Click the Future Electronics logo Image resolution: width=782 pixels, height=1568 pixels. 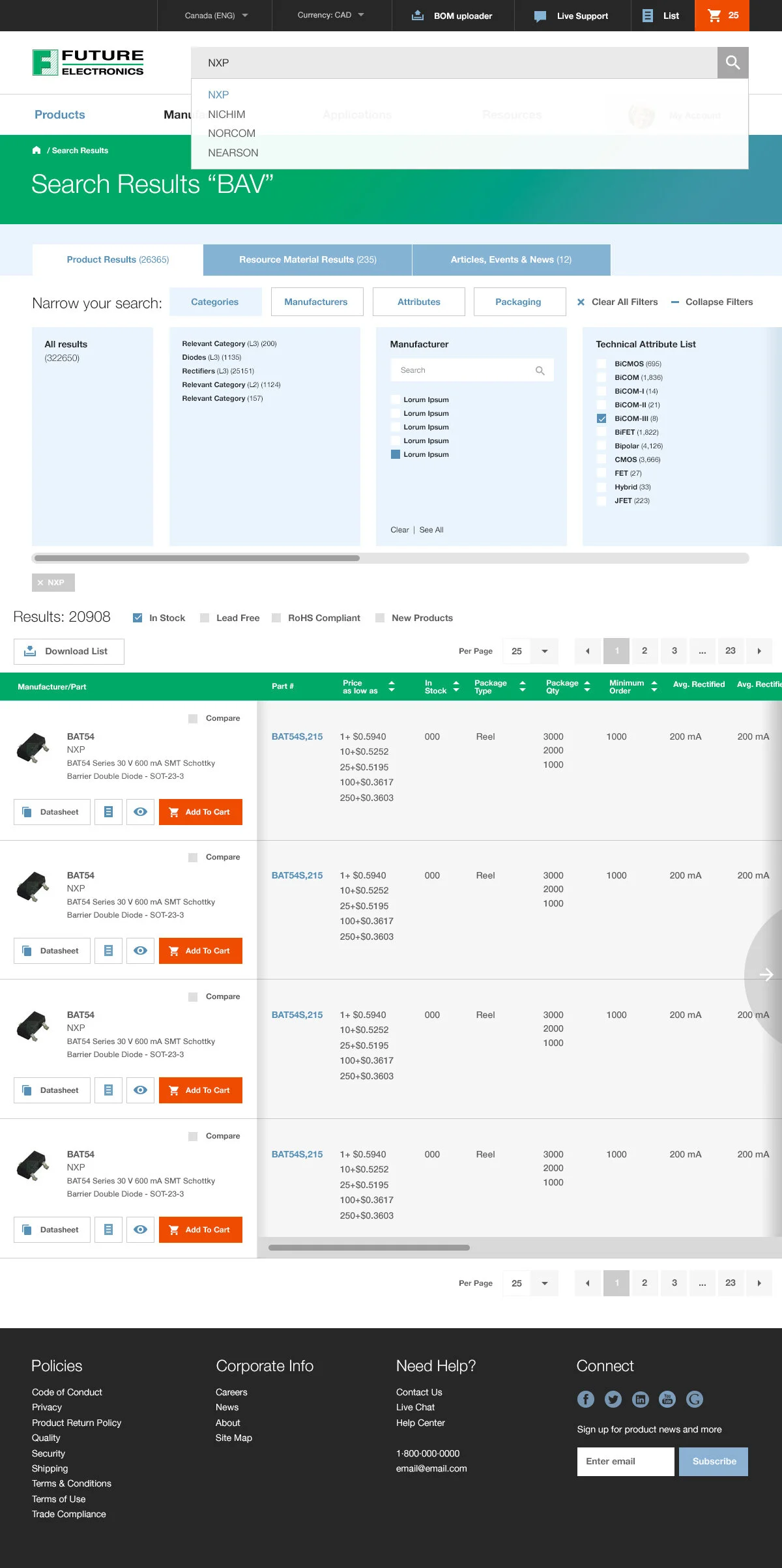88,63
